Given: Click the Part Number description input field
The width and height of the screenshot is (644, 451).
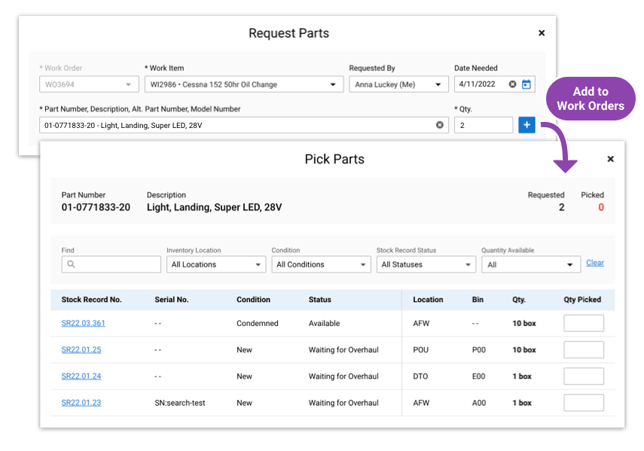Looking at the screenshot, I should click(x=244, y=125).
